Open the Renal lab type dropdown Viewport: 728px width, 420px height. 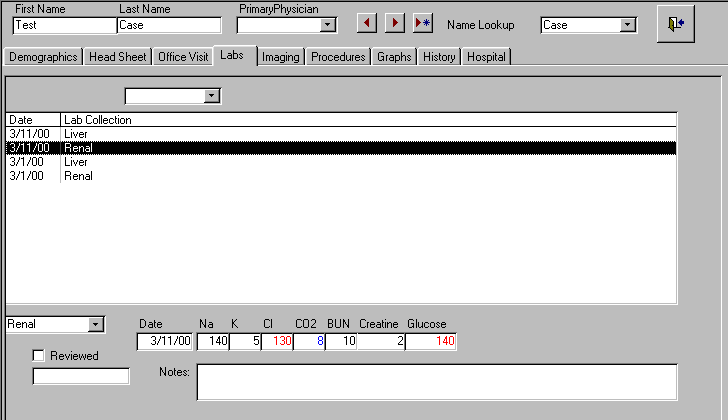click(95, 325)
